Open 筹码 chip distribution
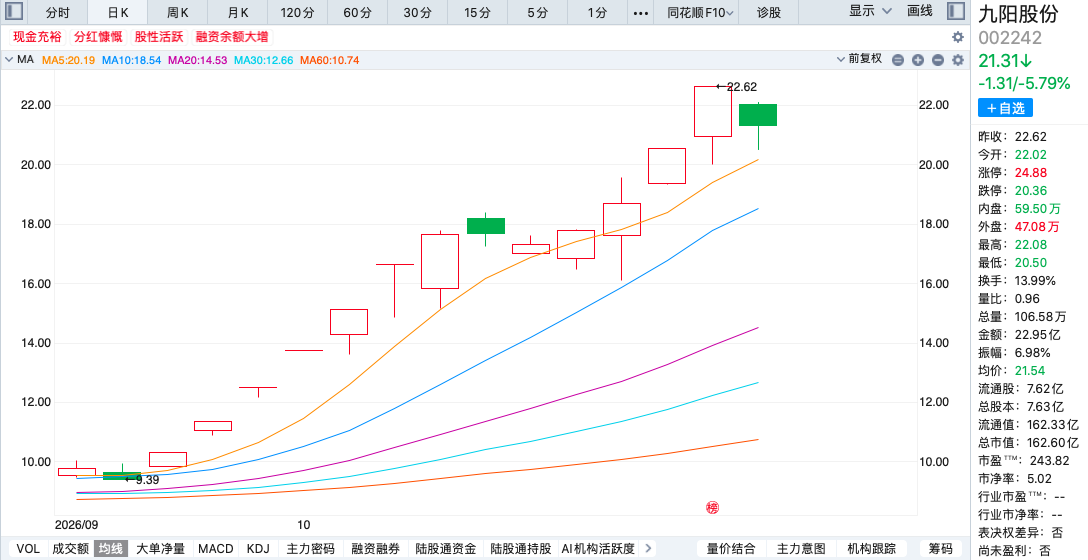The width and height of the screenshot is (1088, 560). point(940,548)
